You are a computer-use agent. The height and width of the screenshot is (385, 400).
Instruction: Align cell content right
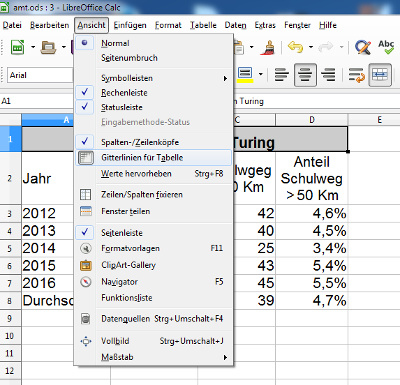329,75
